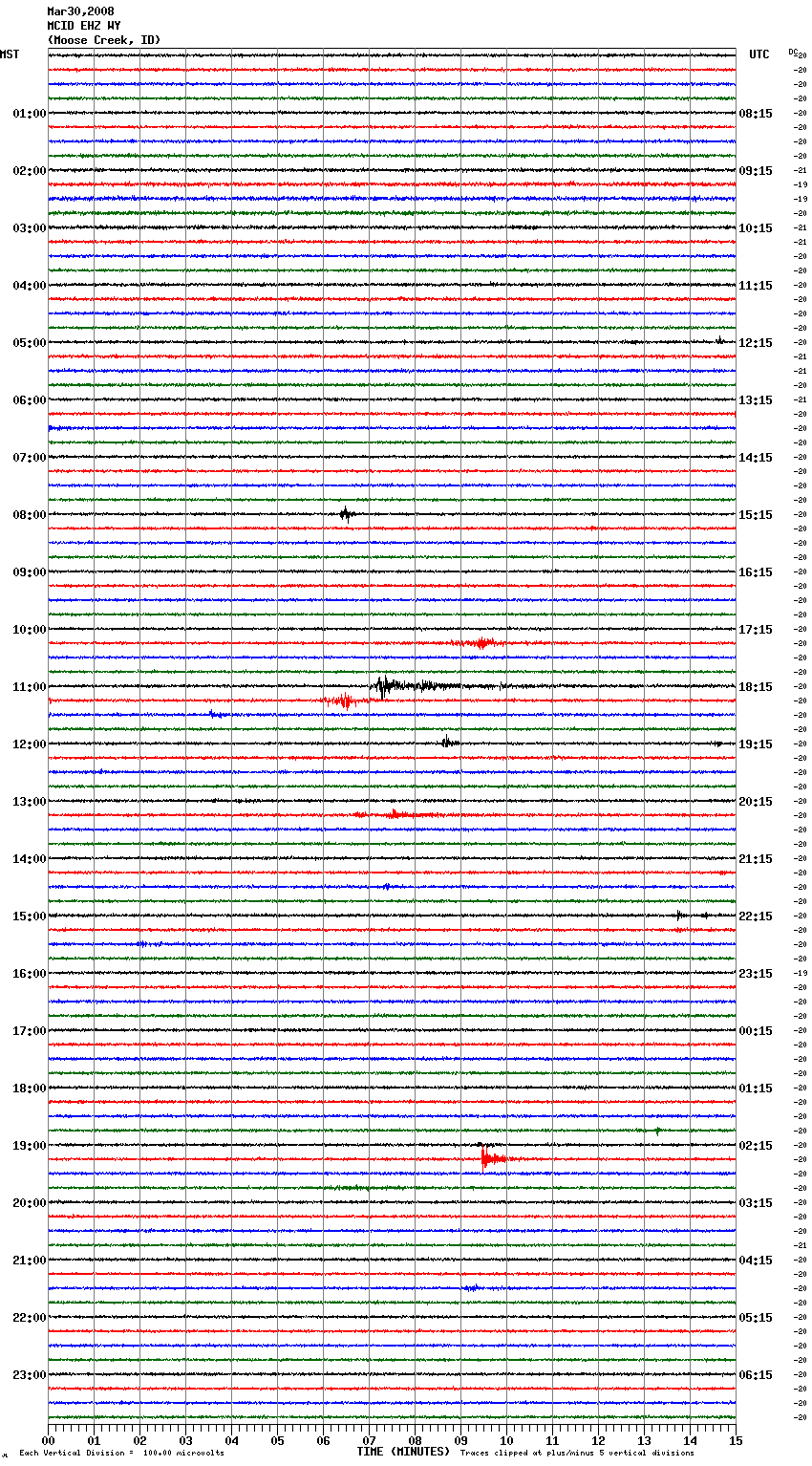Click the 10:15 UTC label
Viewport: 812px width, 1466px height.
tap(756, 228)
